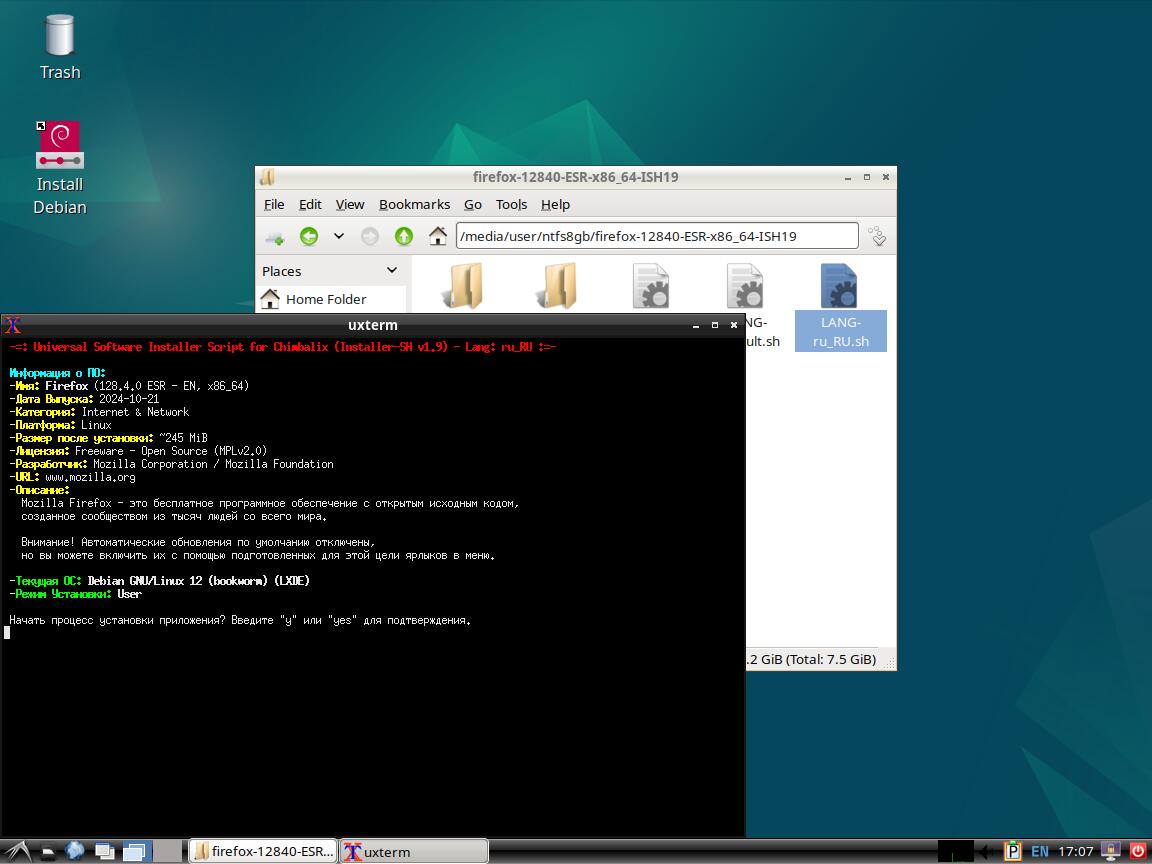Screen dimensions: 1152x864
Task: Open the Edit menu in the file manager
Action: pos(310,204)
